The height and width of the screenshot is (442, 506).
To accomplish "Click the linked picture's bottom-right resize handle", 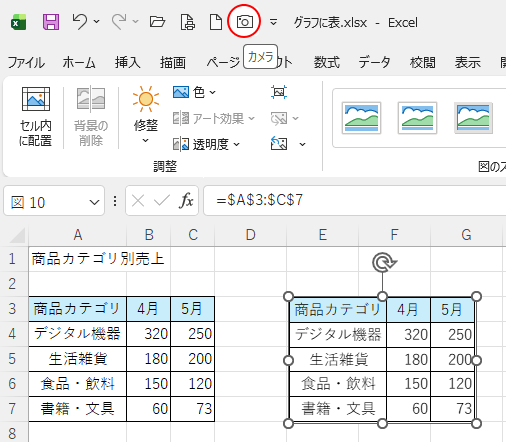I will 477,424.
